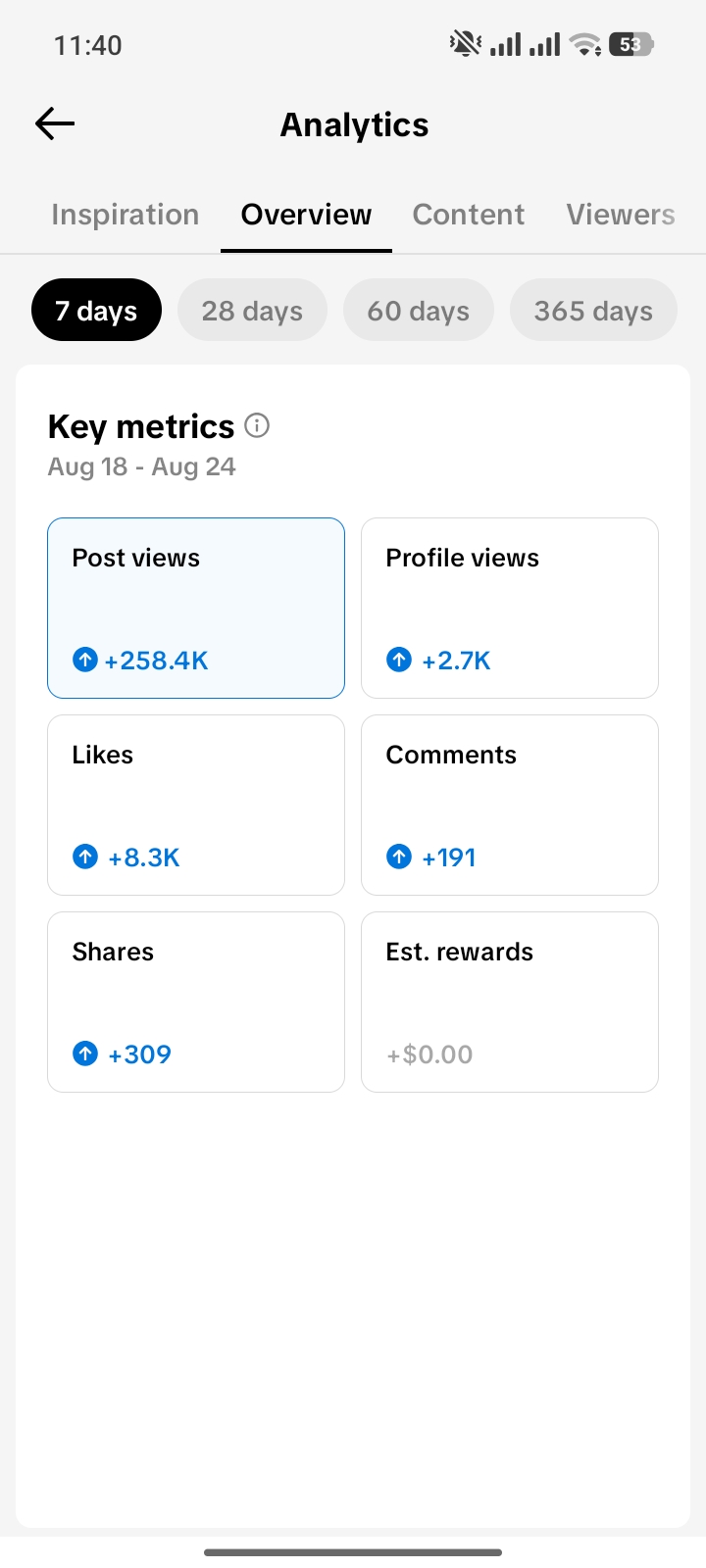Switch to the Inspiration tab

(126, 215)
